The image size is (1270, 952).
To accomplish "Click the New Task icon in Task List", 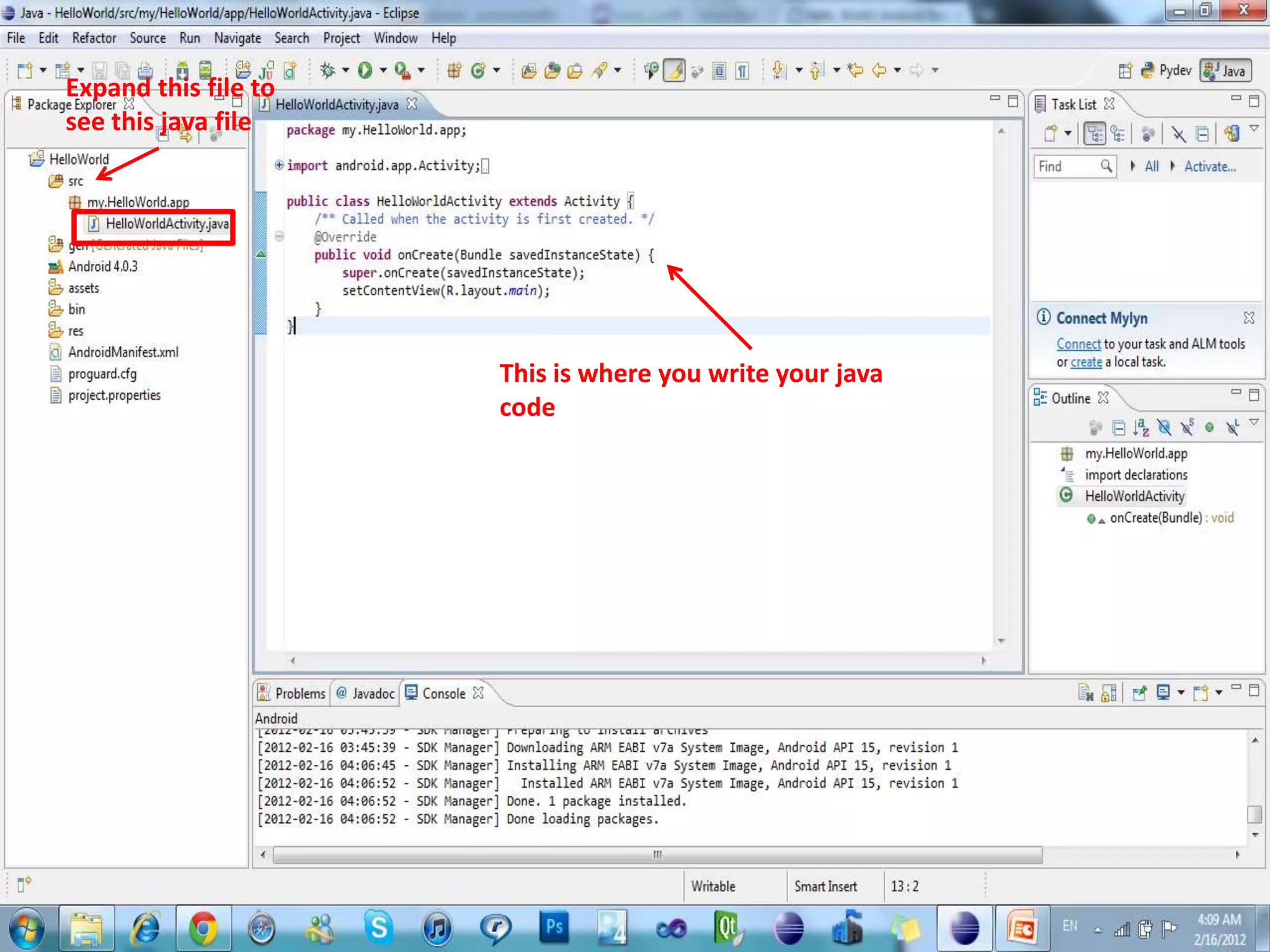I will (1051, 133).
